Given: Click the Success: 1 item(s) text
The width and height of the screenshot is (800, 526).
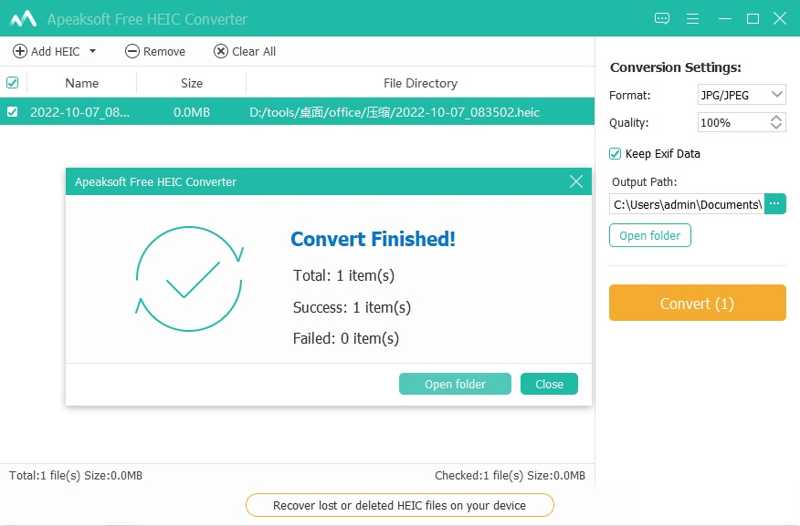Looking at the screenshot, I should (352, 307).
